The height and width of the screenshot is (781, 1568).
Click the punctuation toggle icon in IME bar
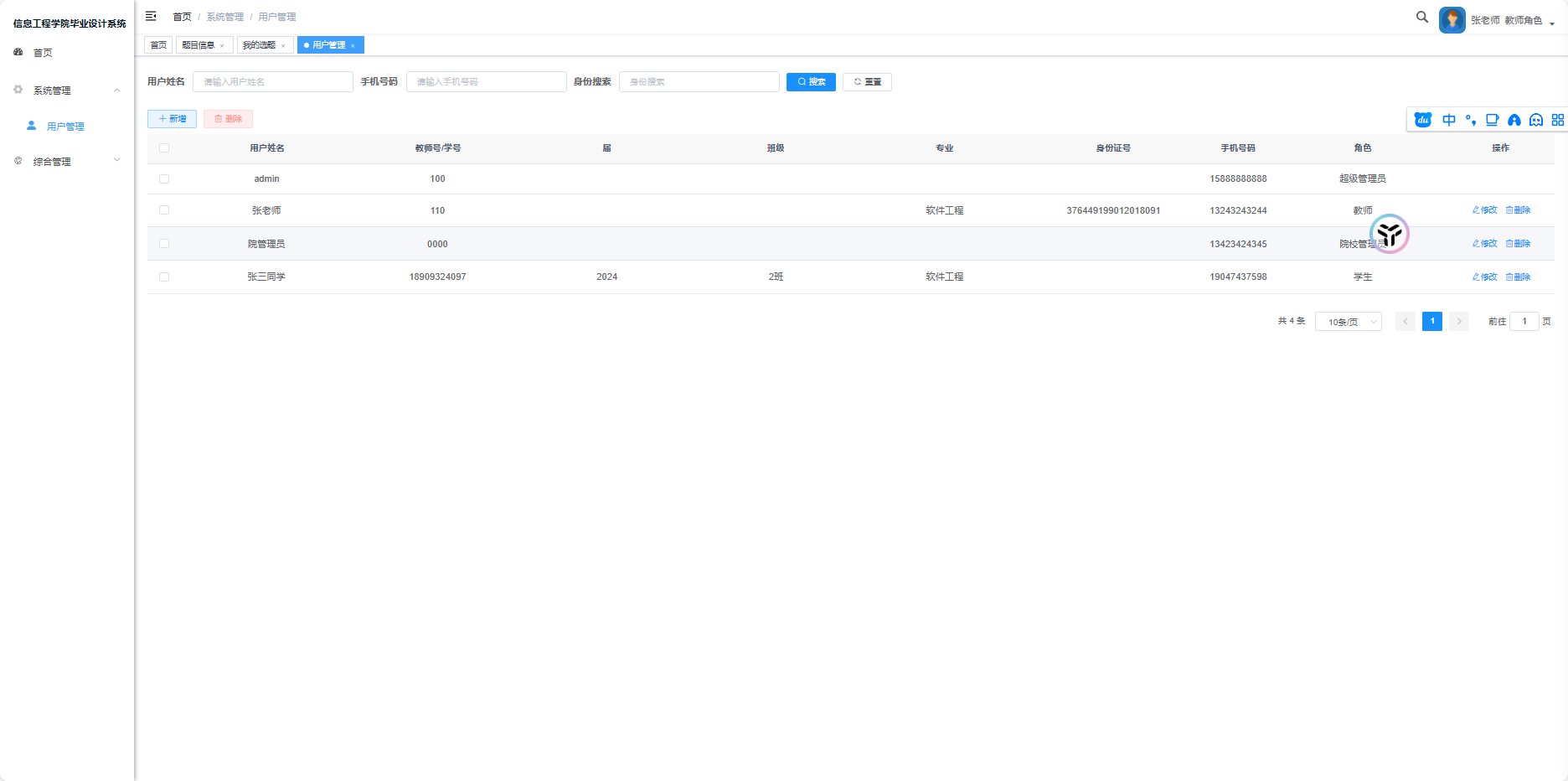pos(1471,120)
